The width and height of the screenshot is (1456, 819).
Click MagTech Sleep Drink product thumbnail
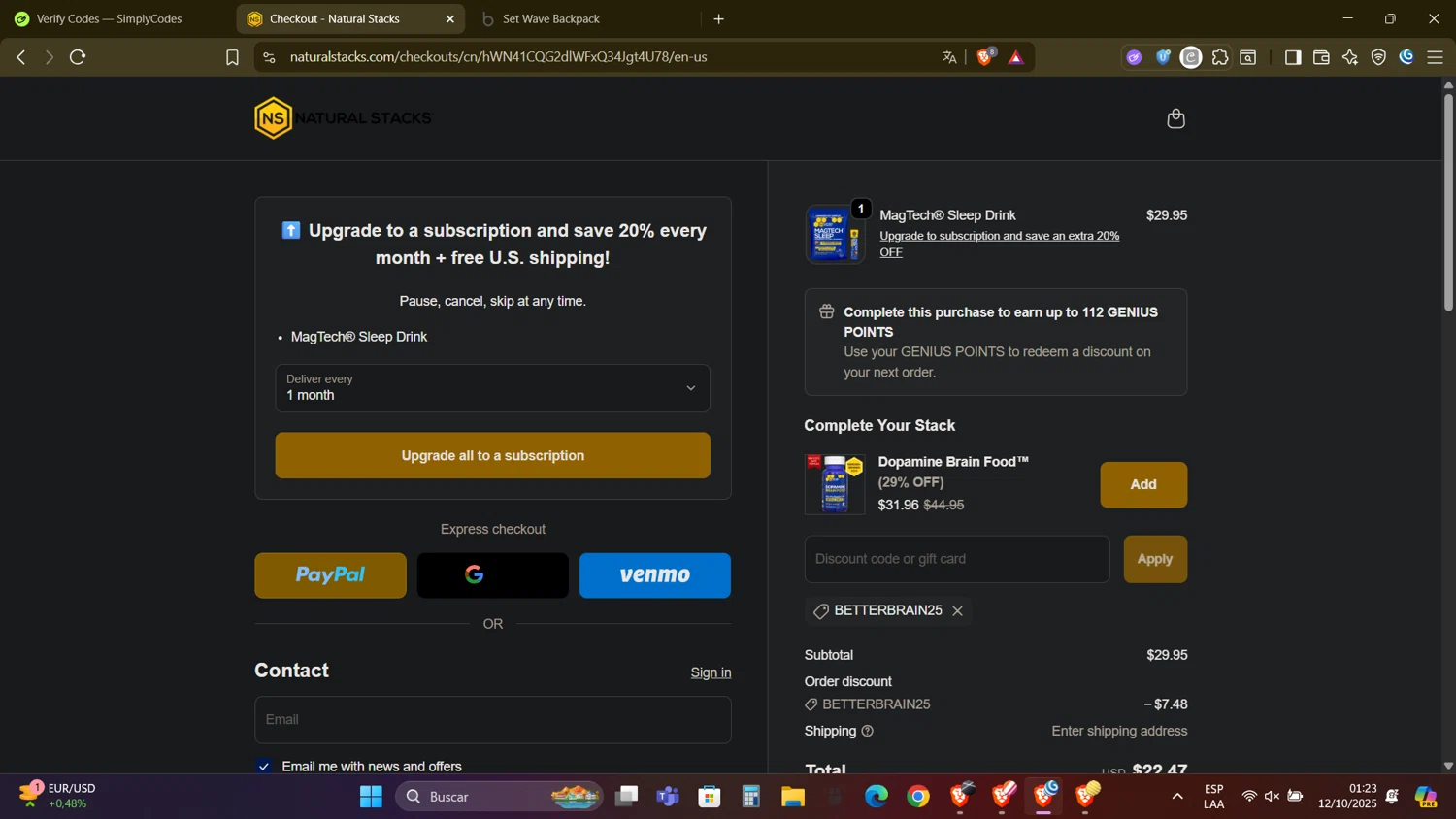835,234
